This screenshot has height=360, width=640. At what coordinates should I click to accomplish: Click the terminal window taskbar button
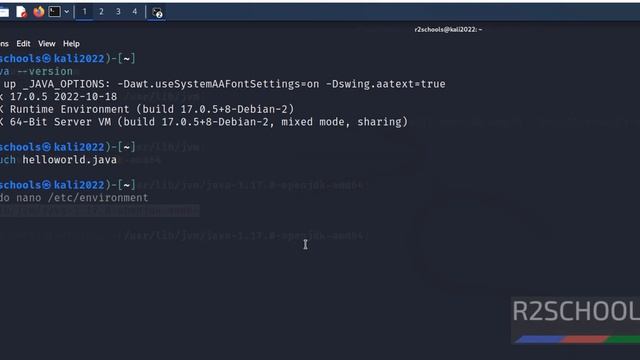click(157, 12)
